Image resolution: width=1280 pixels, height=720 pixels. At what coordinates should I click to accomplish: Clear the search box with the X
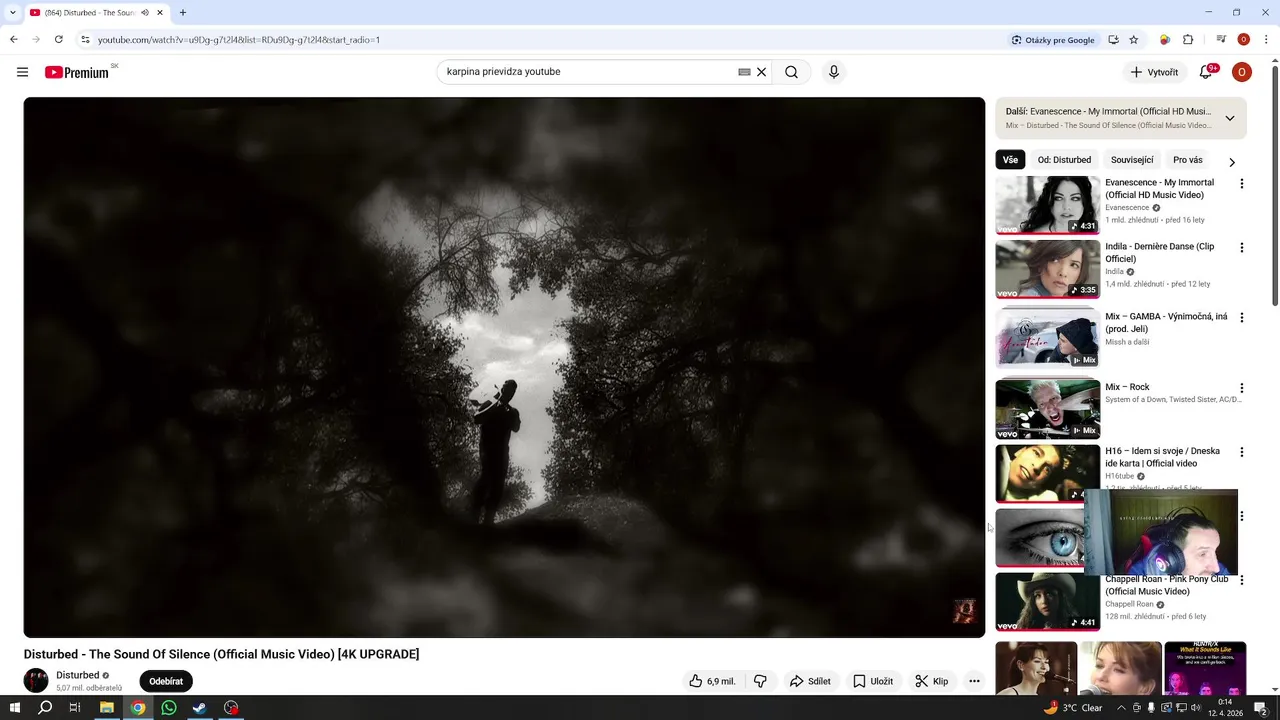761,72
